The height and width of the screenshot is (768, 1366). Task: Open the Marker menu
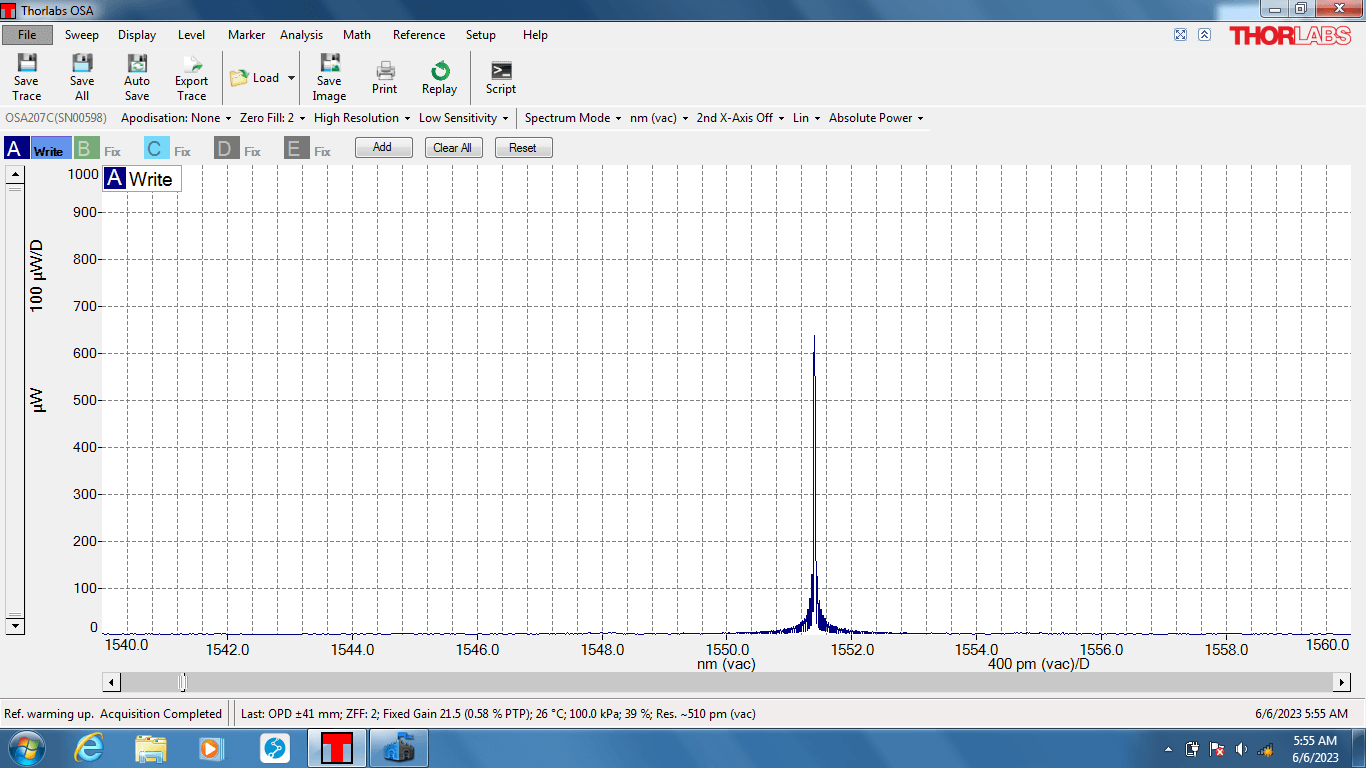point(246,35)
